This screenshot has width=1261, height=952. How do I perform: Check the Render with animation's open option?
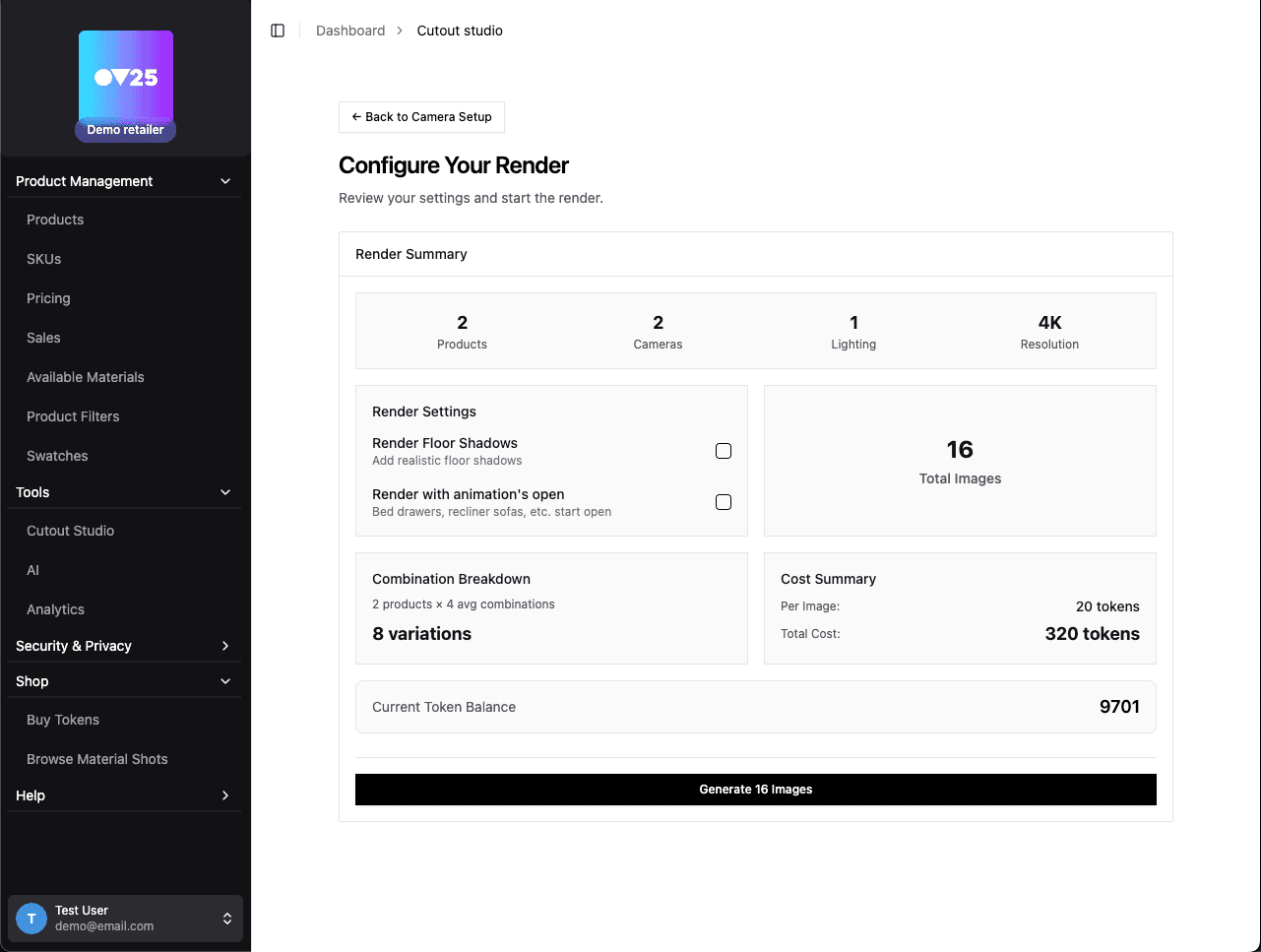724,501
